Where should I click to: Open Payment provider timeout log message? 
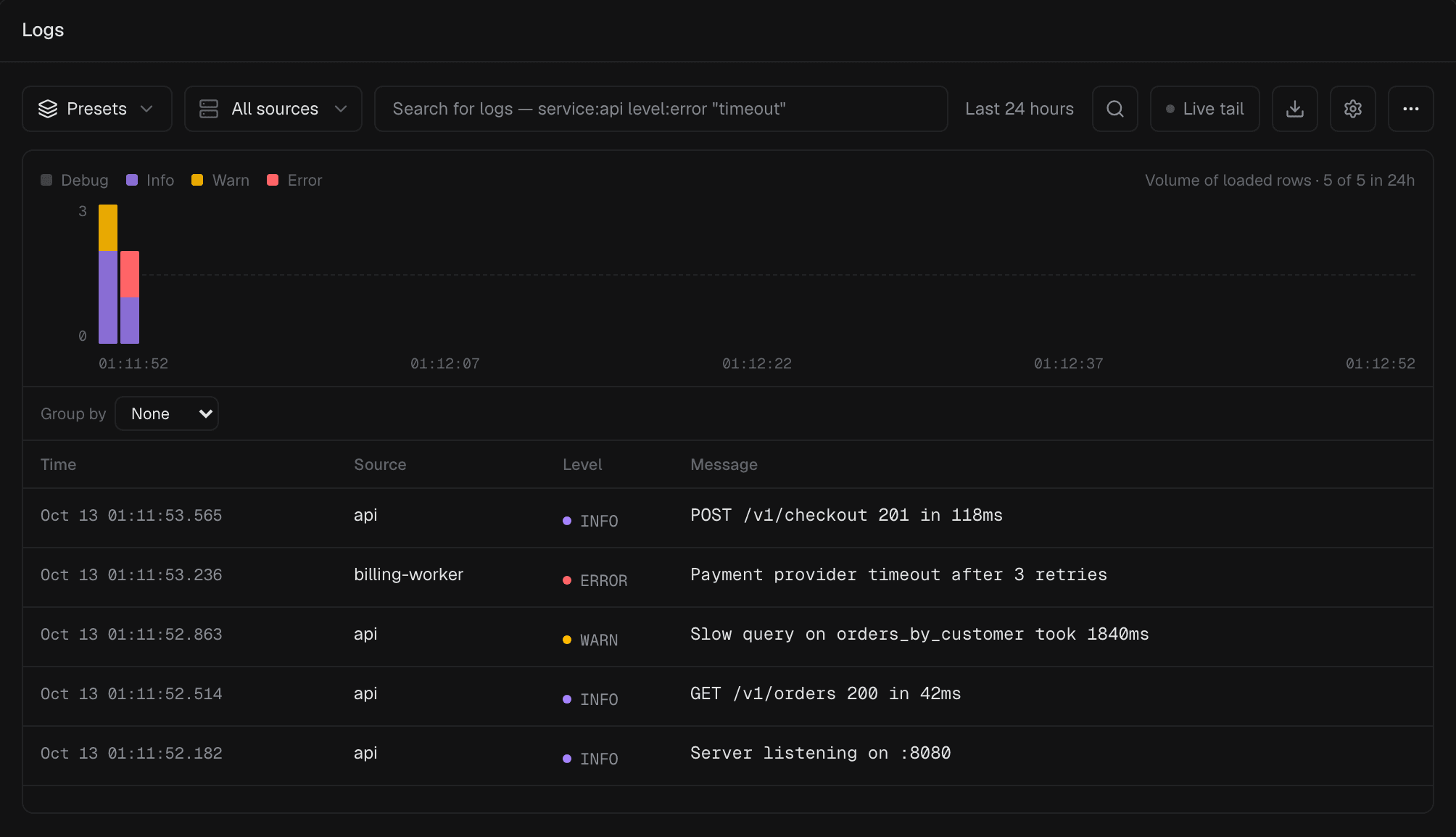[898, 574]
